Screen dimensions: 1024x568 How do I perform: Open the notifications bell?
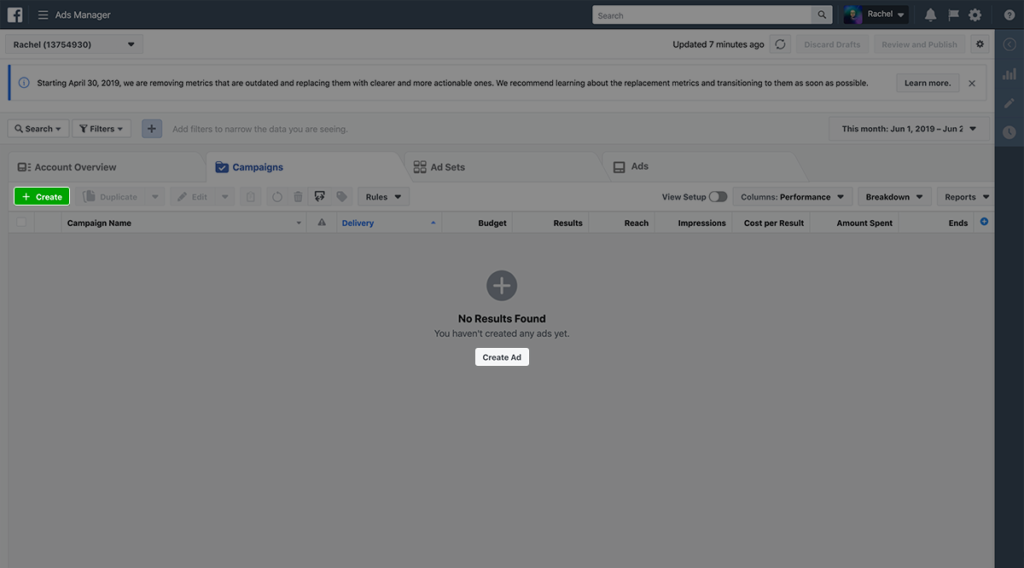tap(930, 15)
